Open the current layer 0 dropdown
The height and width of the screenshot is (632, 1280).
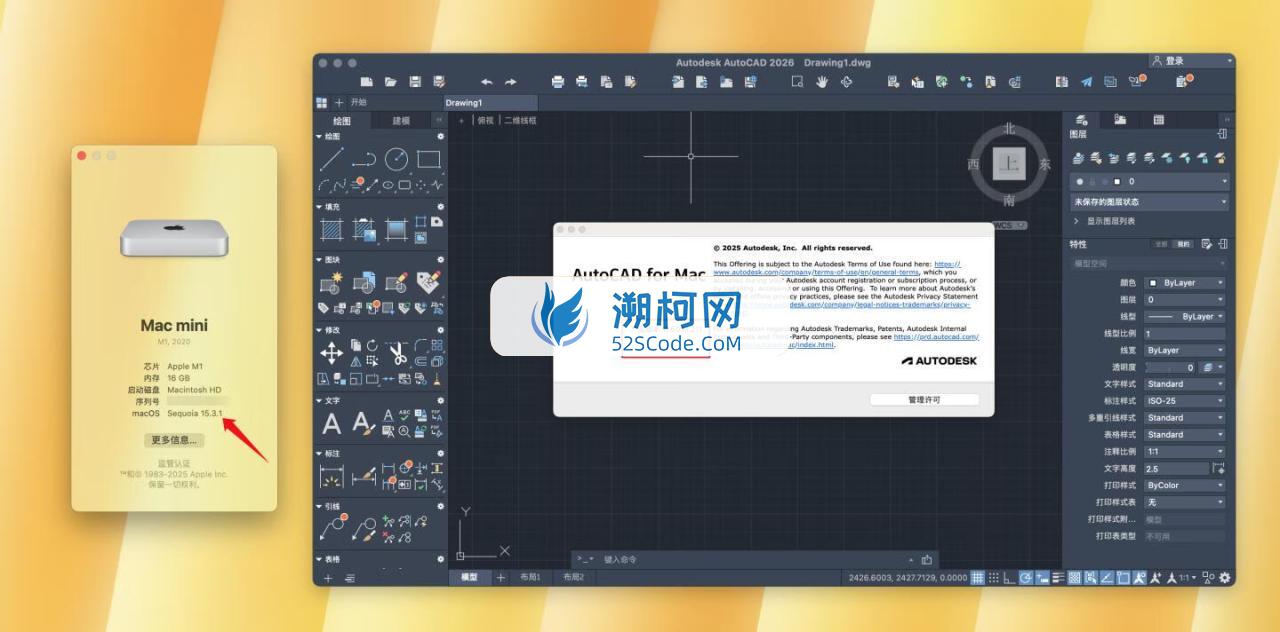(x=1150, y=182)
